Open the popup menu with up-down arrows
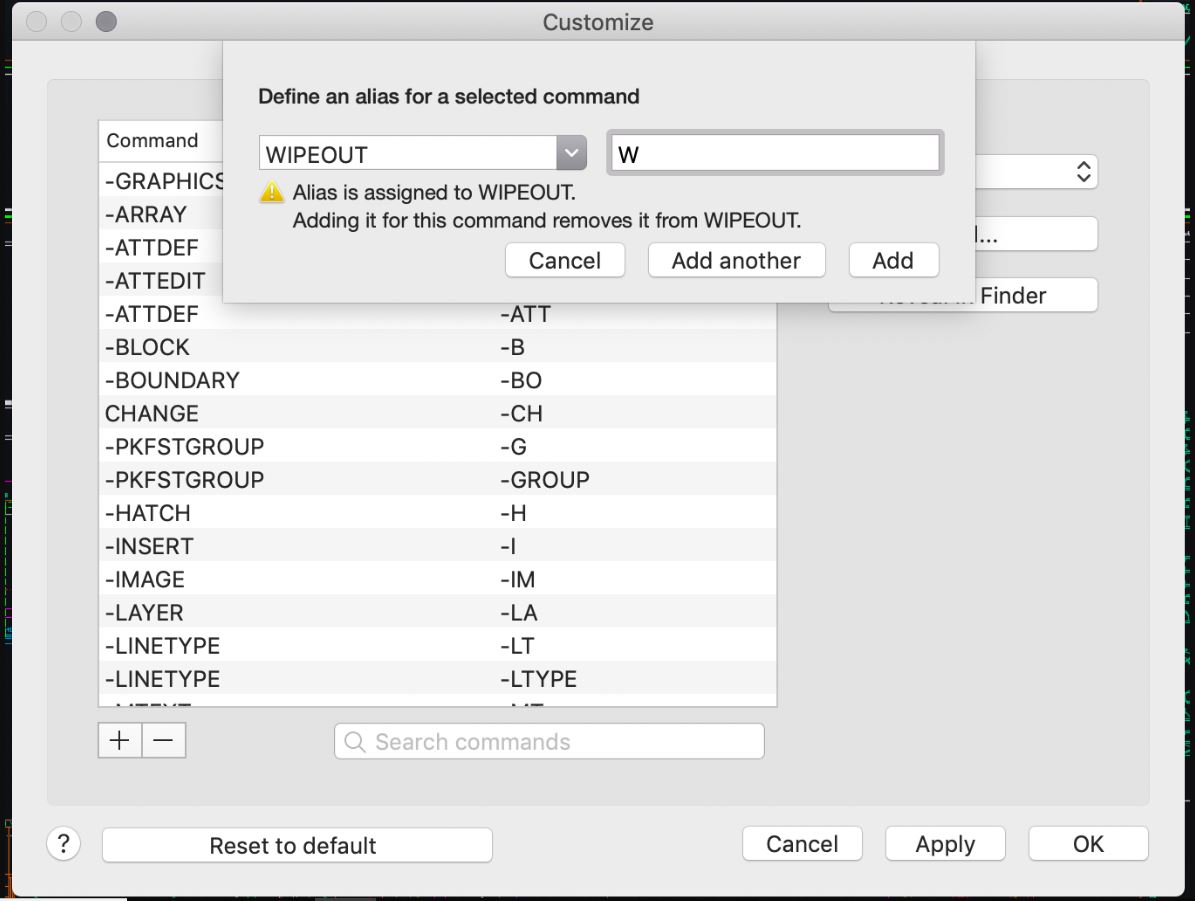This screenshot has width=1195, height=901. 1082,172
